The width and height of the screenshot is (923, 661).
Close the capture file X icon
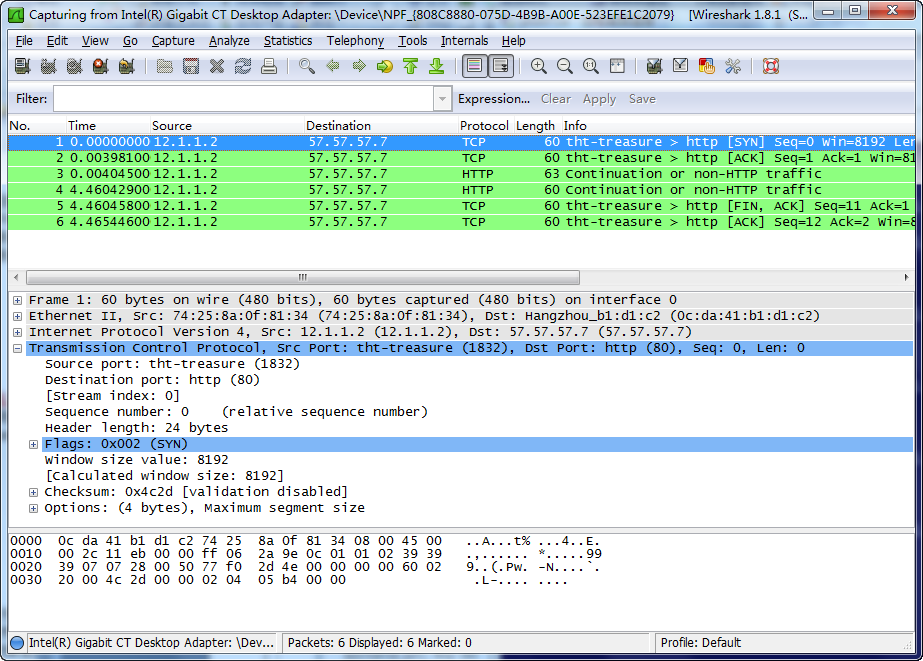217,66
